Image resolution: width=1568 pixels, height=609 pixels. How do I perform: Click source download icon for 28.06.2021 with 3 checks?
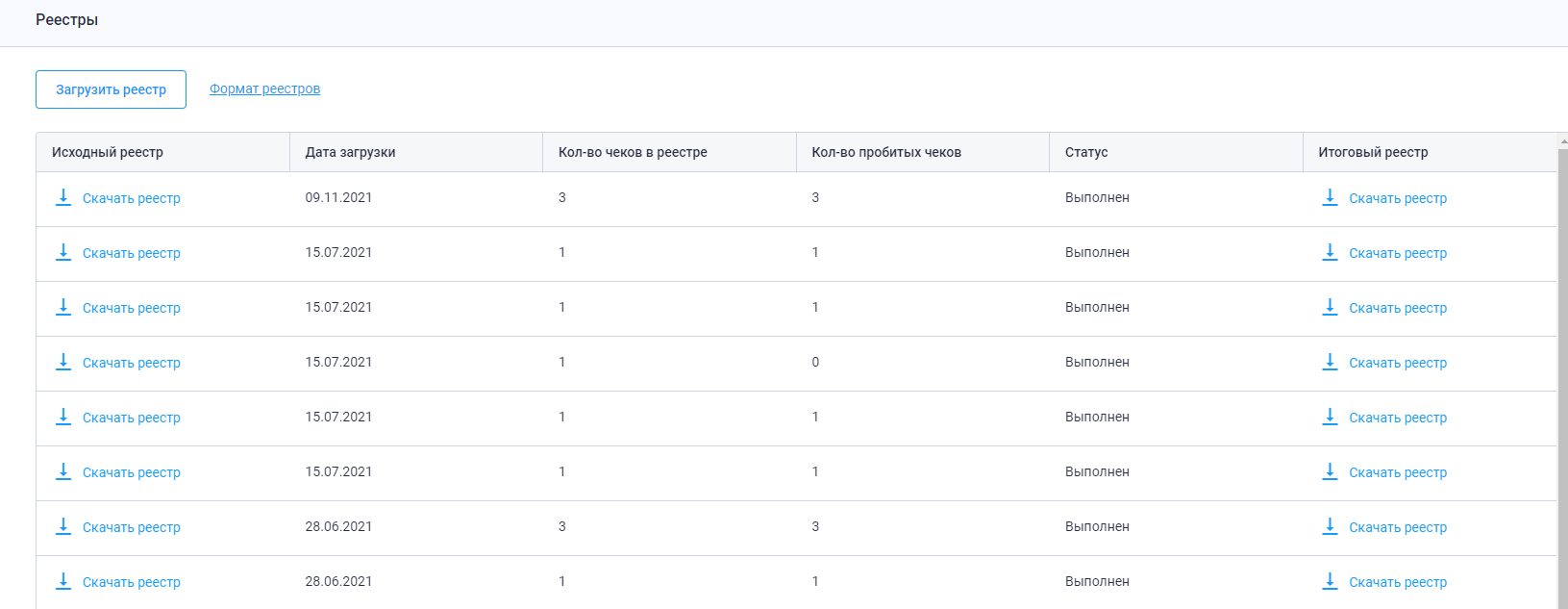pyautogui.click(x=63, y=526)
